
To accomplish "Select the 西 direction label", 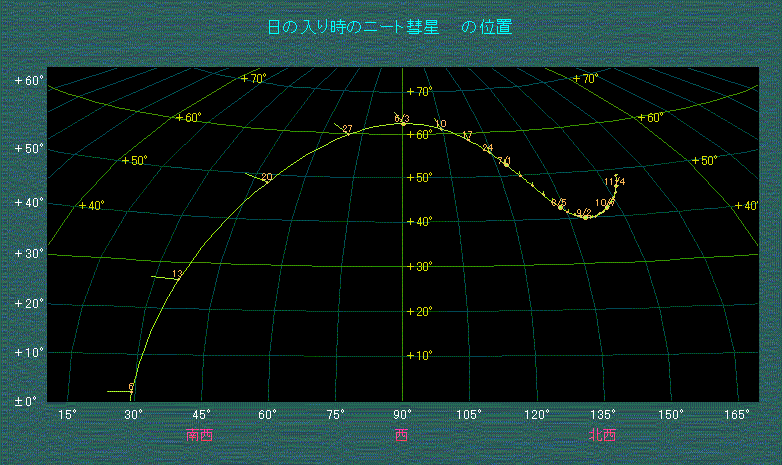I will (x=401, y=435).
